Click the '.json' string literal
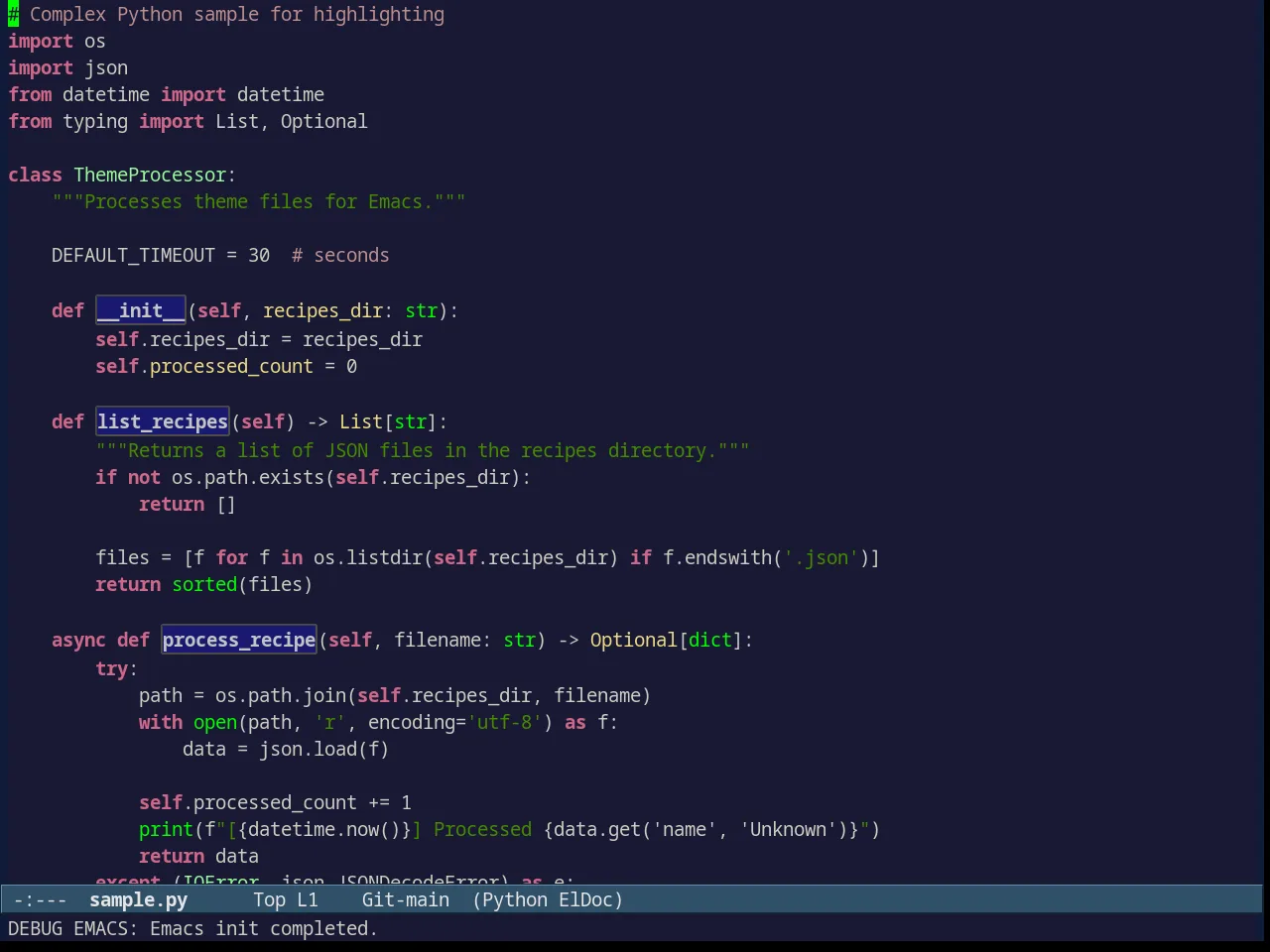This screenshot has height=952, width=1270. tap(821, 557)
